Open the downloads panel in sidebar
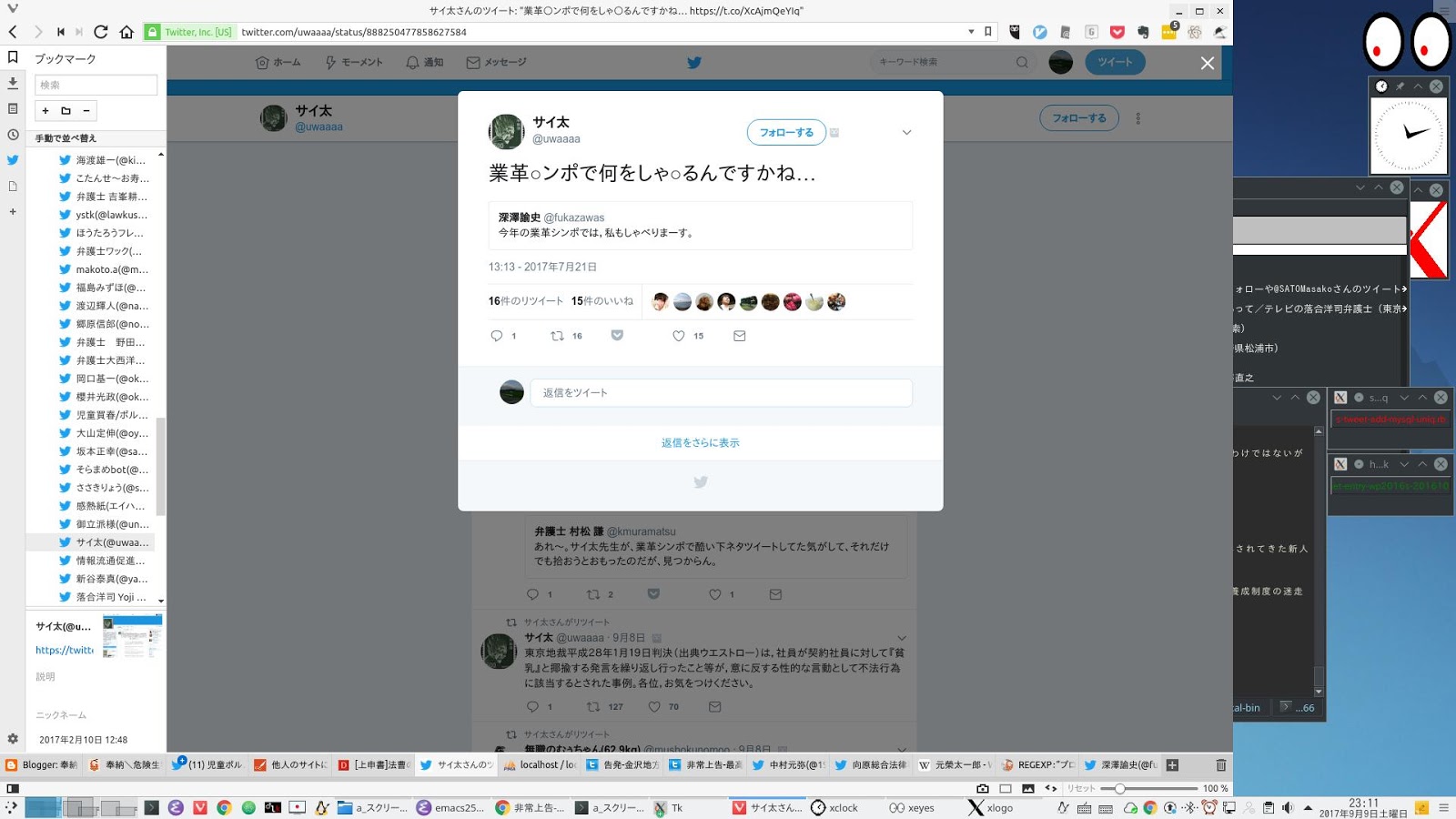This screenshot has width=1456, height=819. click(13, 83)
